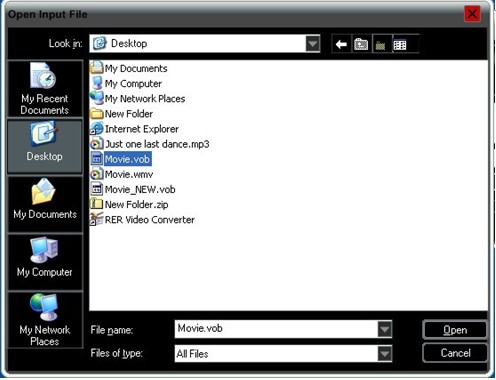The width and height of the screenshot is (496, 380).
Task: Click the RER Video Converter shortcut icon
Action: [x=97, y=219]
